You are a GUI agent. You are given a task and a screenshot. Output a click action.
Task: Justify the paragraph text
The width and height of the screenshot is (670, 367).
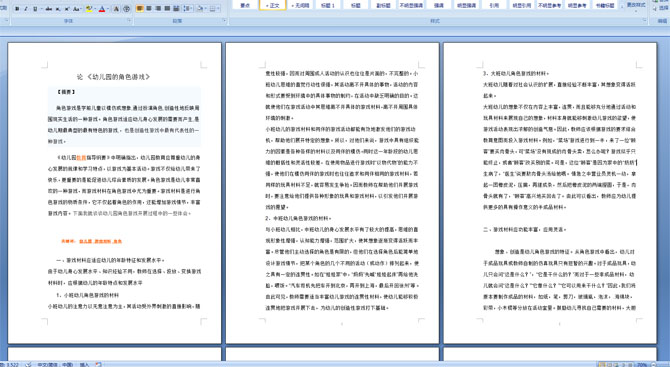(167, 8)
